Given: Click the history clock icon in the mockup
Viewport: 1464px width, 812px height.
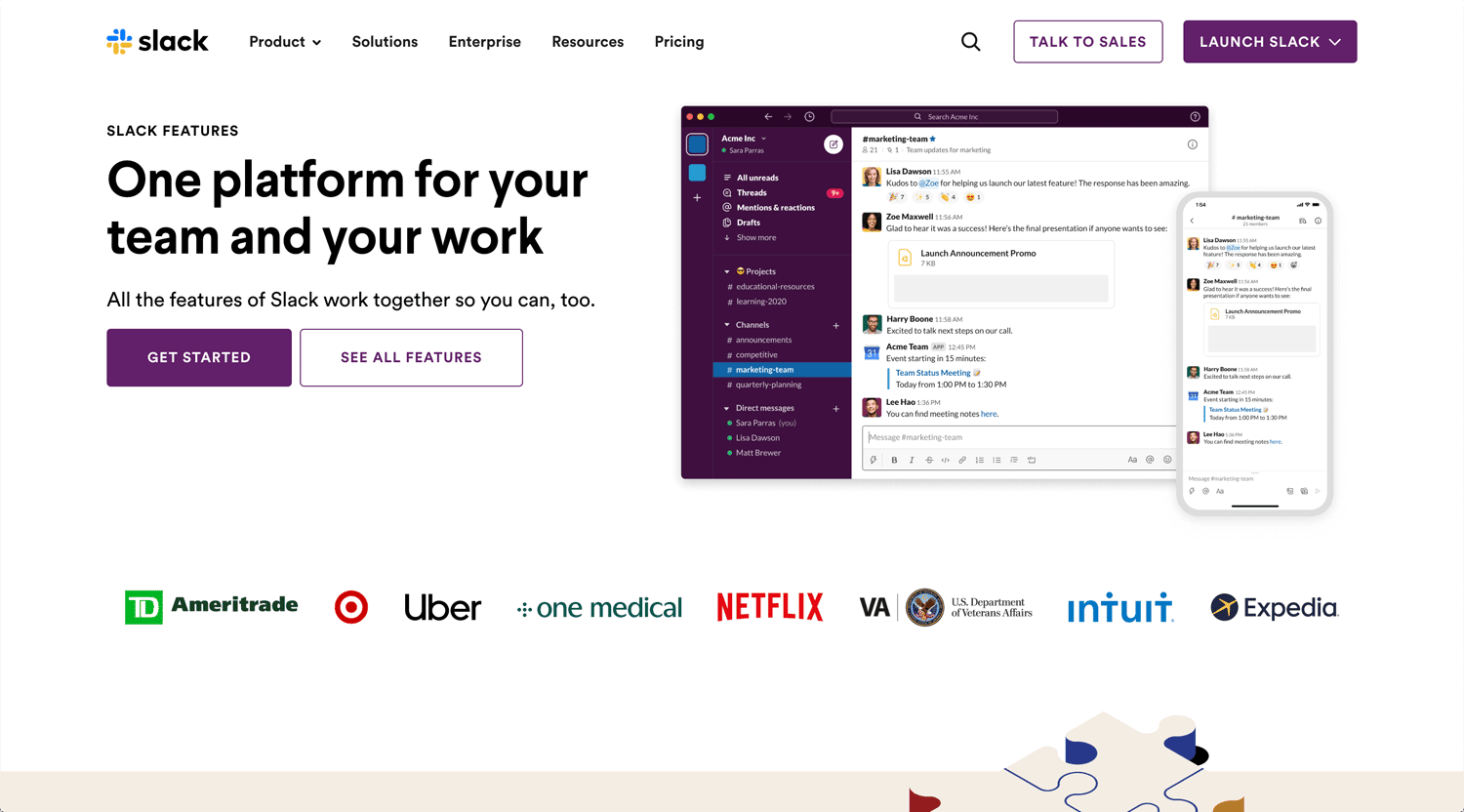Looking at the screenshot, I should (809, 116).
